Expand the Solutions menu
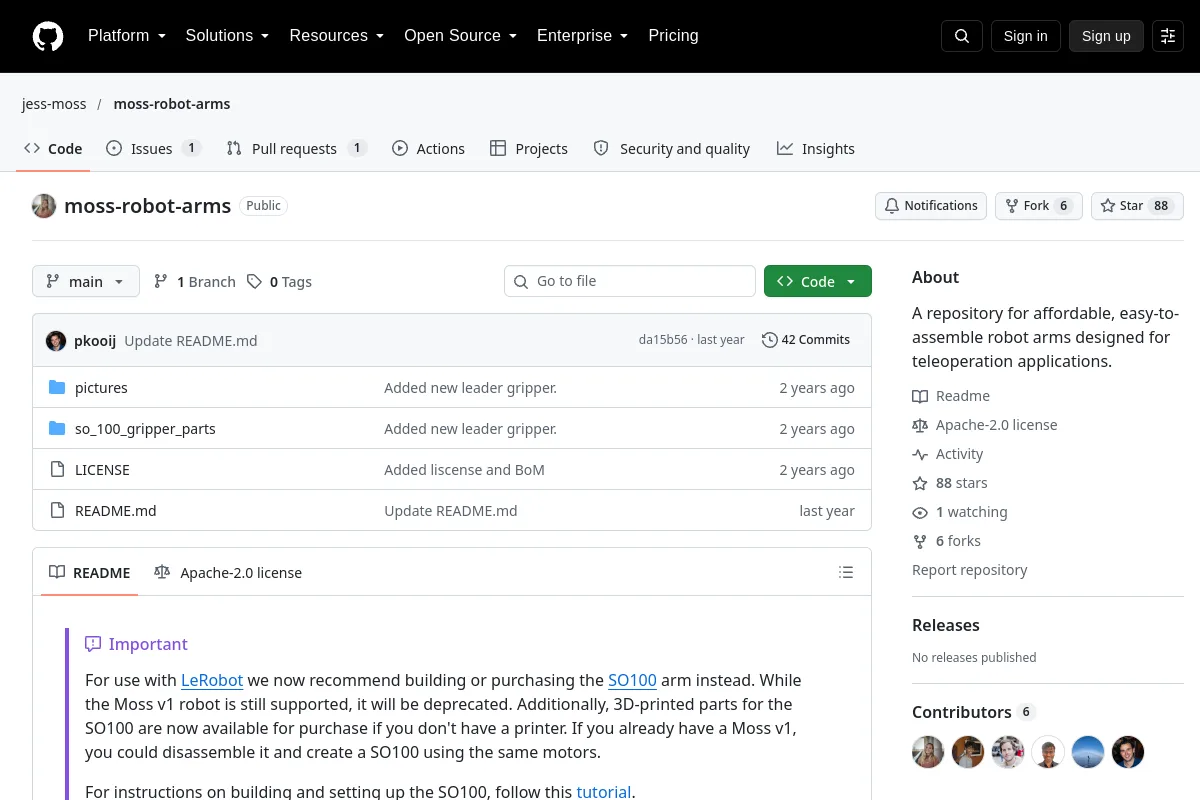 coord(227,36)
